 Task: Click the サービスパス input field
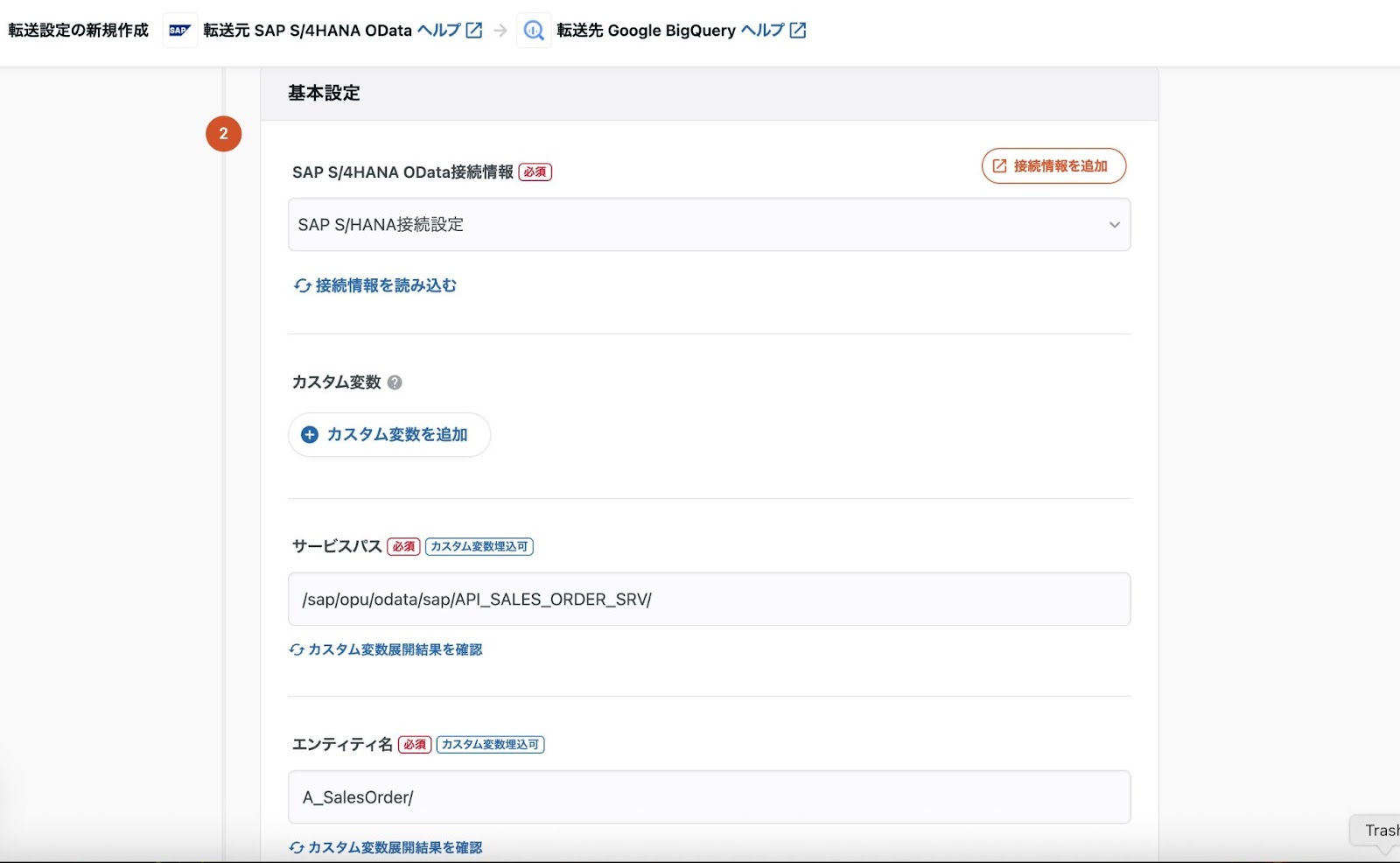(x=709, y=600)
